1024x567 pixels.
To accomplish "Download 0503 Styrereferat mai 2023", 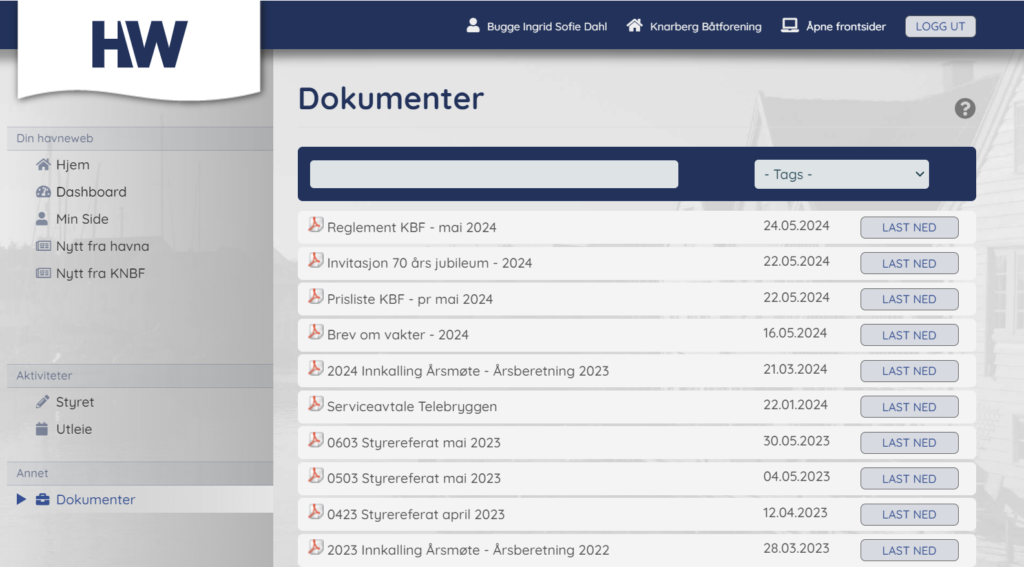I will (x=909, y=479).
